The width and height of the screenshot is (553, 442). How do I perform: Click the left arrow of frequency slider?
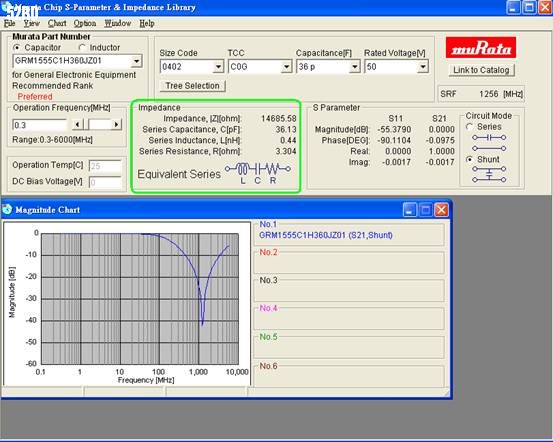click(77, 124)
